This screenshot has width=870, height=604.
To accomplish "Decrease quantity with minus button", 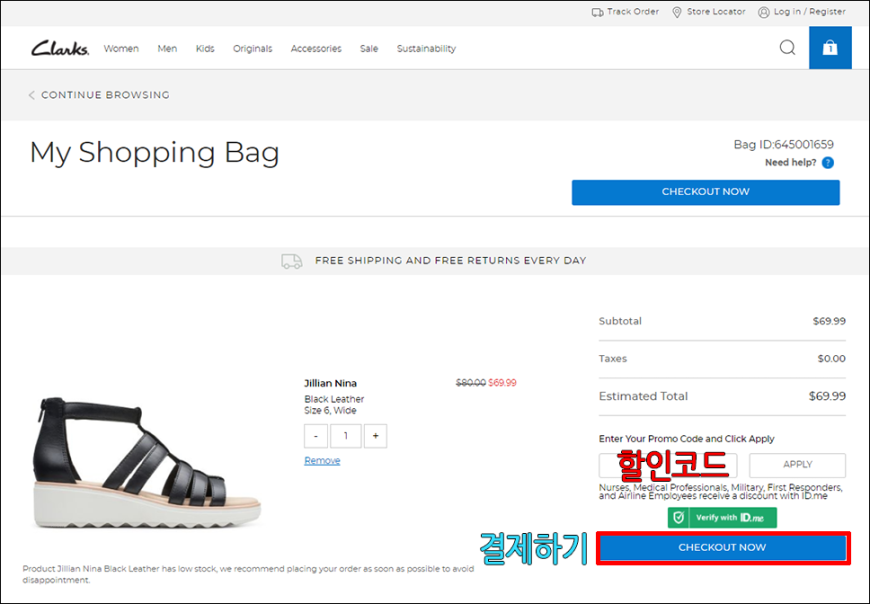I will click(316, 436).
